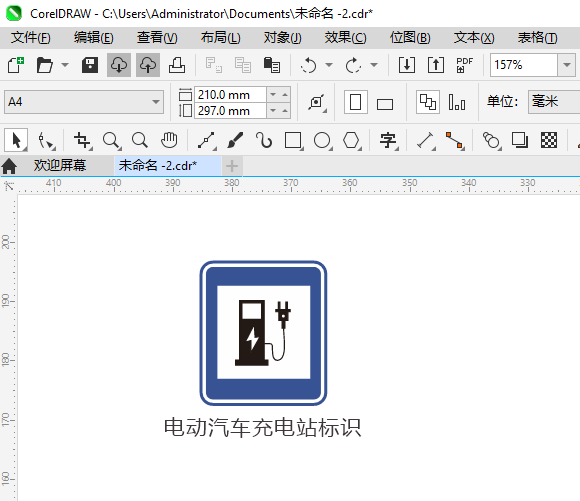Select the Crop tool

tap(82, 141)
